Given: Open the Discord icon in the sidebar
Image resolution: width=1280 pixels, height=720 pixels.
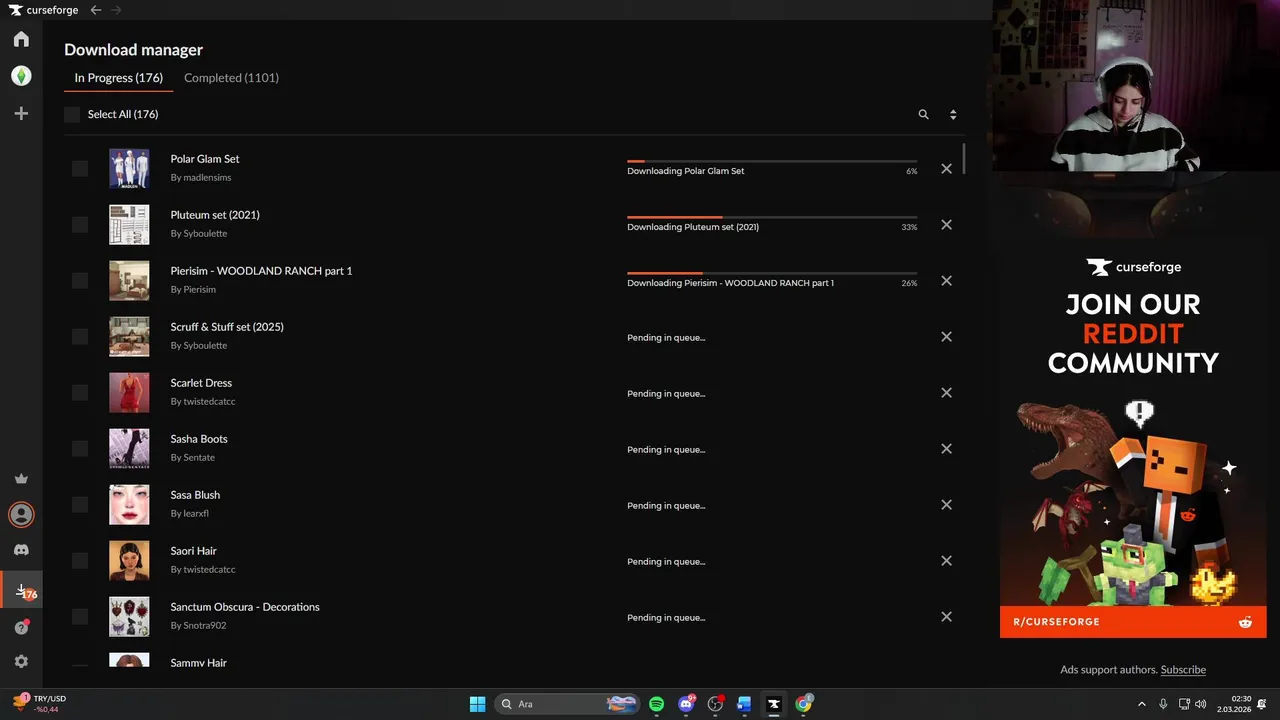Looking at the screenshot, I should tap(21, 550).
